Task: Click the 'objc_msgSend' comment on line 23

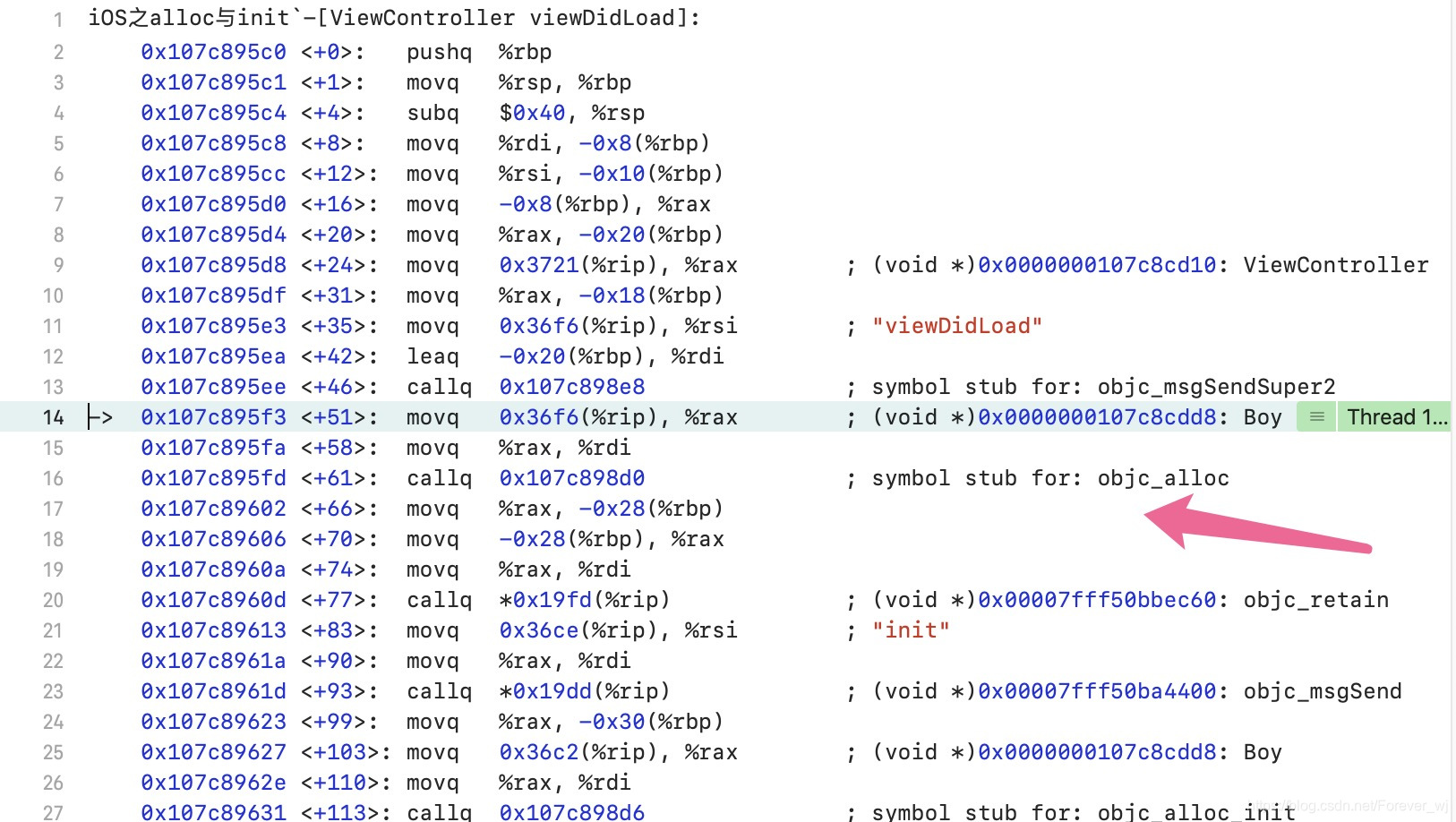Action: click(1323, 691)
